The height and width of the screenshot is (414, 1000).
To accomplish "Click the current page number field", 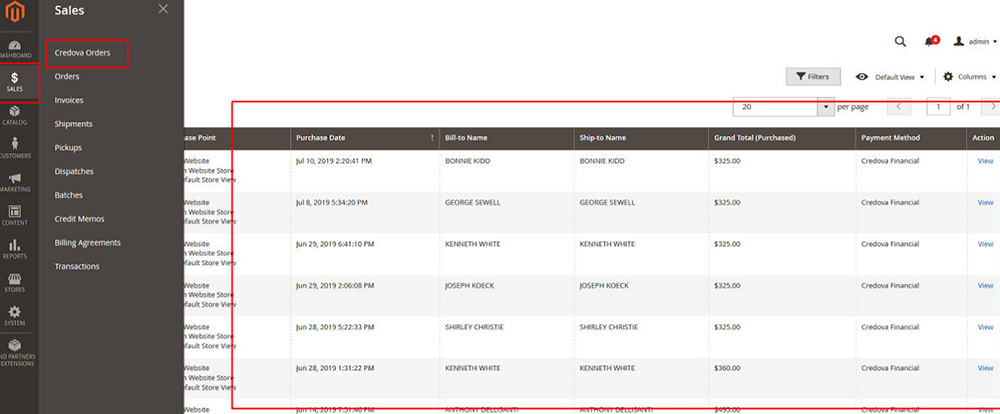I will (938, 107).
